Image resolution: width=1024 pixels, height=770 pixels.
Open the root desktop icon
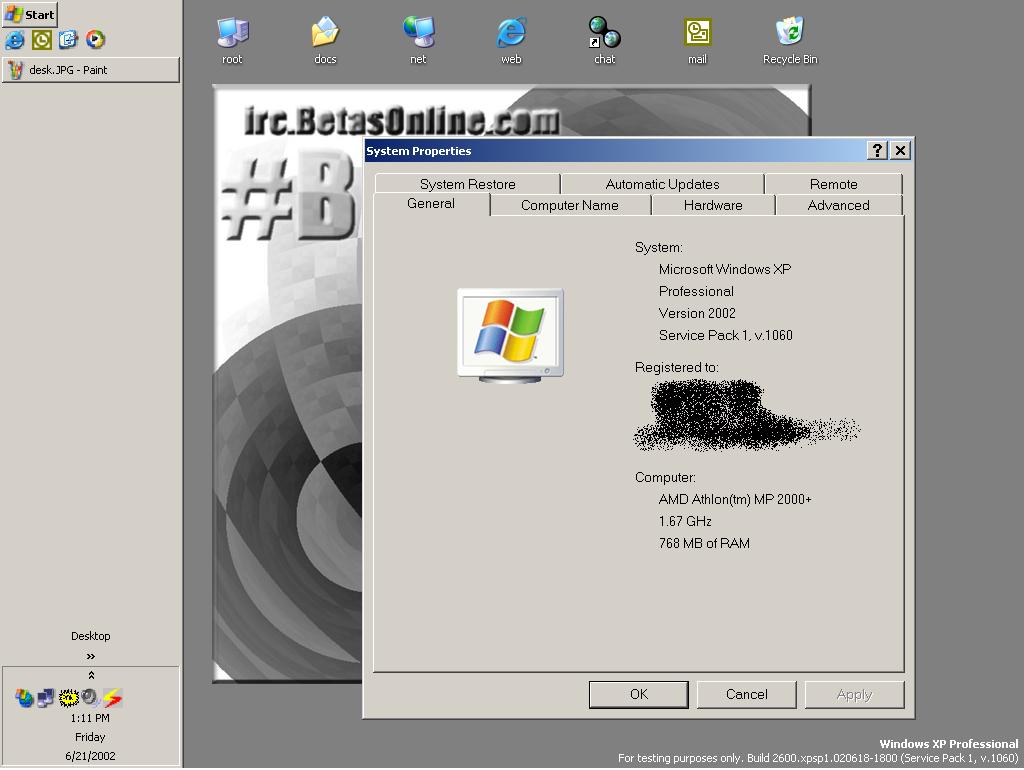tap(232, 34)
